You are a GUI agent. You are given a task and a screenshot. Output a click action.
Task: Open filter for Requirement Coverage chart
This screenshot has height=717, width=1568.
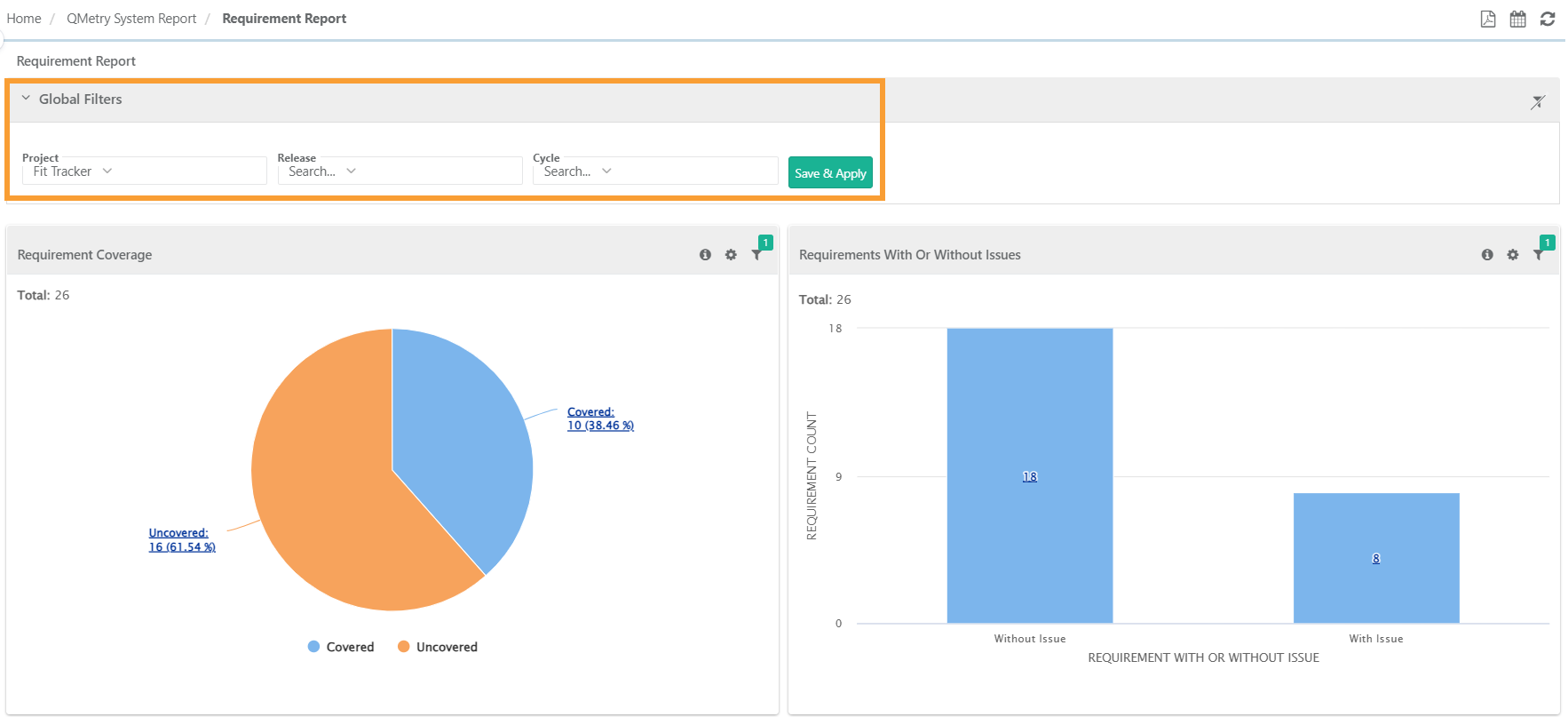point(756,255)
